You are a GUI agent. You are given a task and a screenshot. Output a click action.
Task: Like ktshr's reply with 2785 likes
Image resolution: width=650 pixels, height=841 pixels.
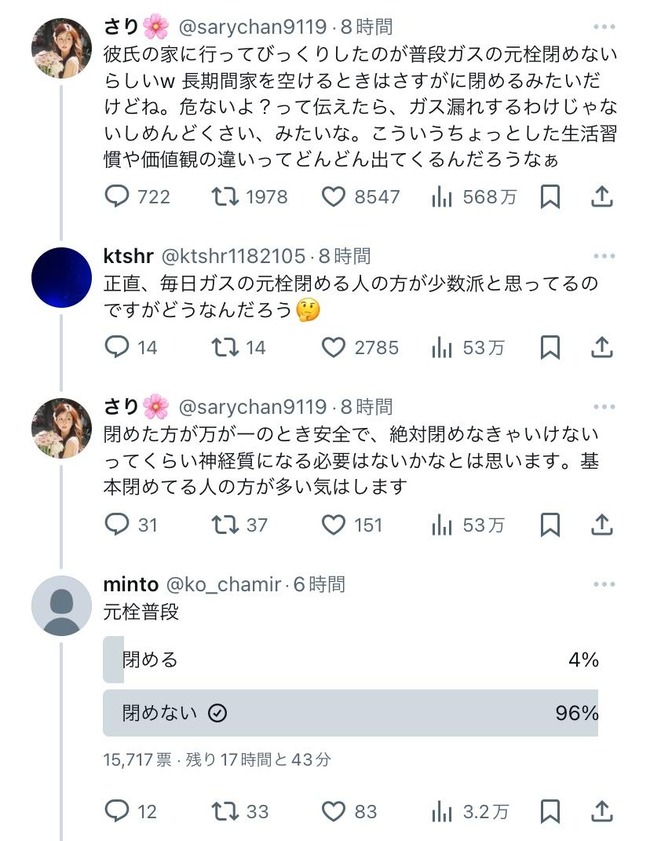333,348
